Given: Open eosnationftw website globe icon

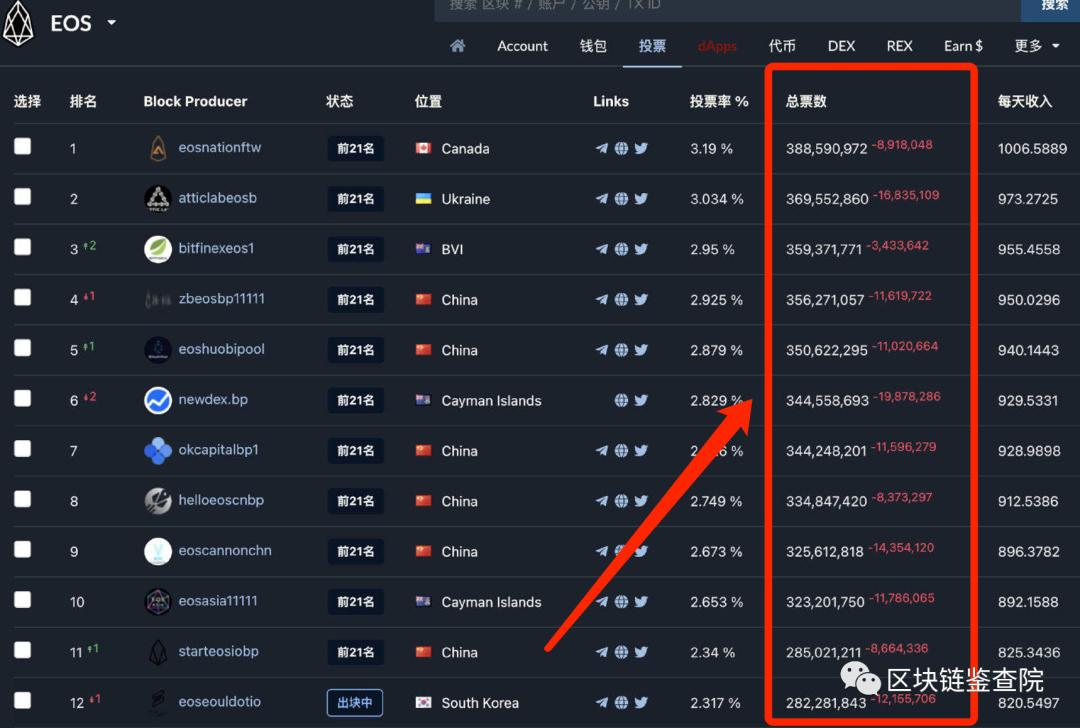Looking at the screenshot, I should (x=621, y=148).
